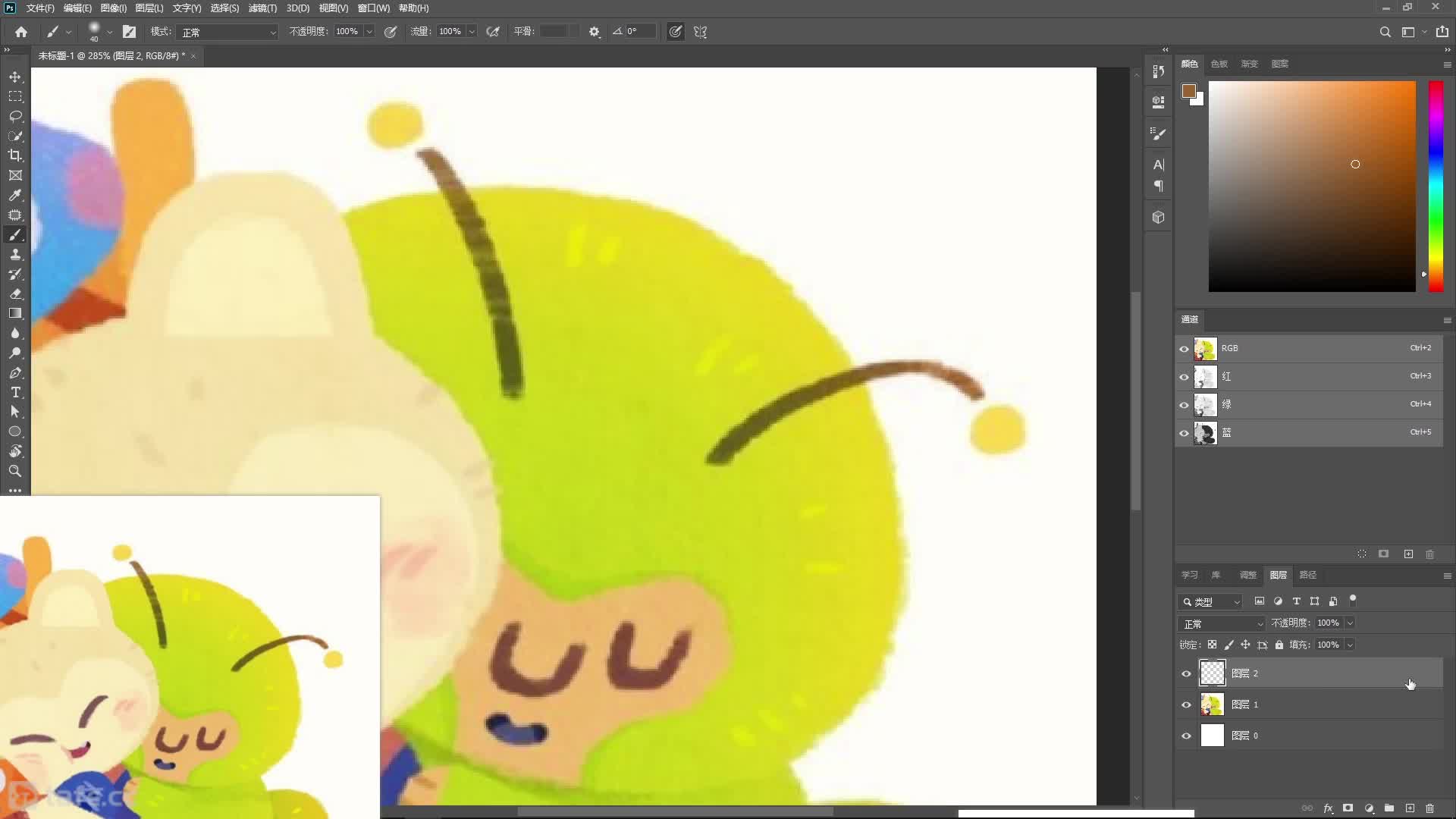Open the layer 填充 fill dropdown
Screen dimensions: 1456x819
1350,645
